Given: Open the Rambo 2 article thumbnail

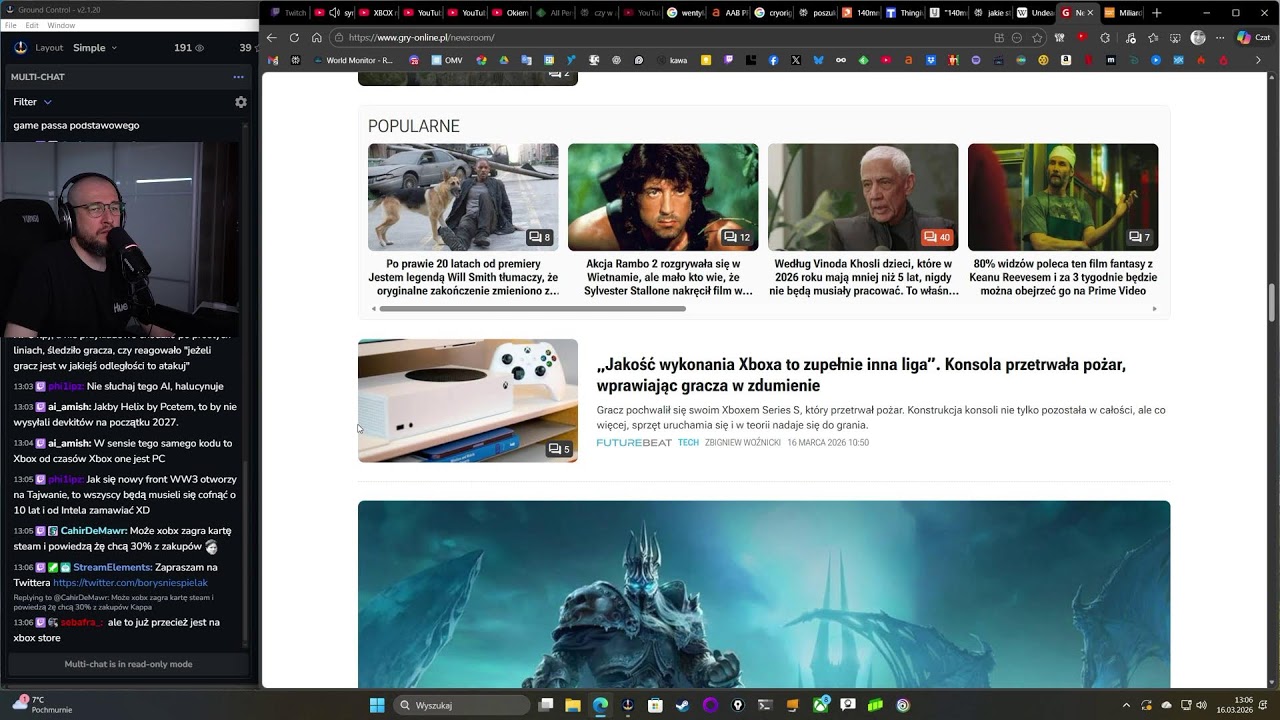Looking at the screenshot, I should point(663,197).
